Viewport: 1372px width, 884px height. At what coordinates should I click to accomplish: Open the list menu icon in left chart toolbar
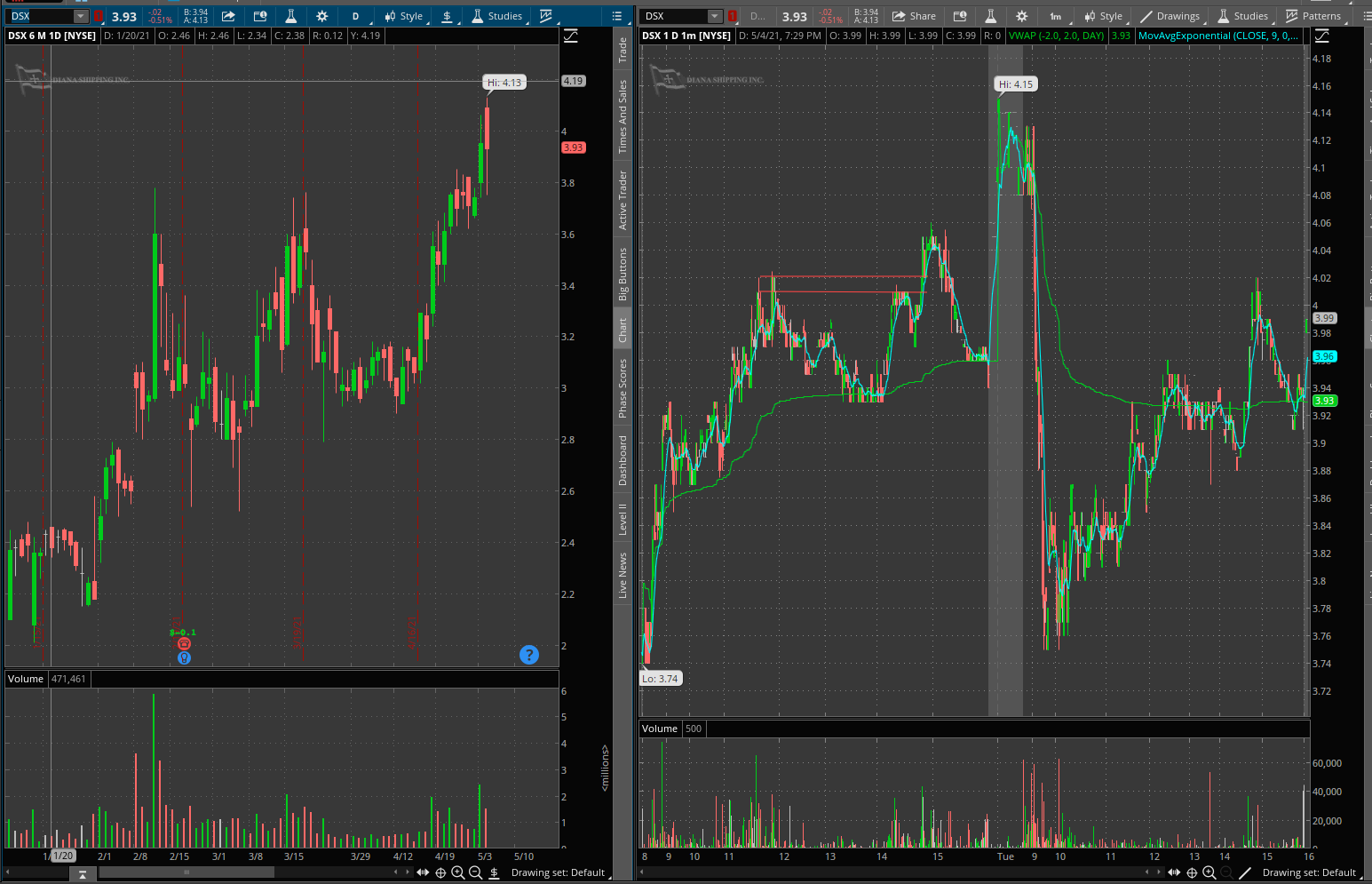[617, 16]
